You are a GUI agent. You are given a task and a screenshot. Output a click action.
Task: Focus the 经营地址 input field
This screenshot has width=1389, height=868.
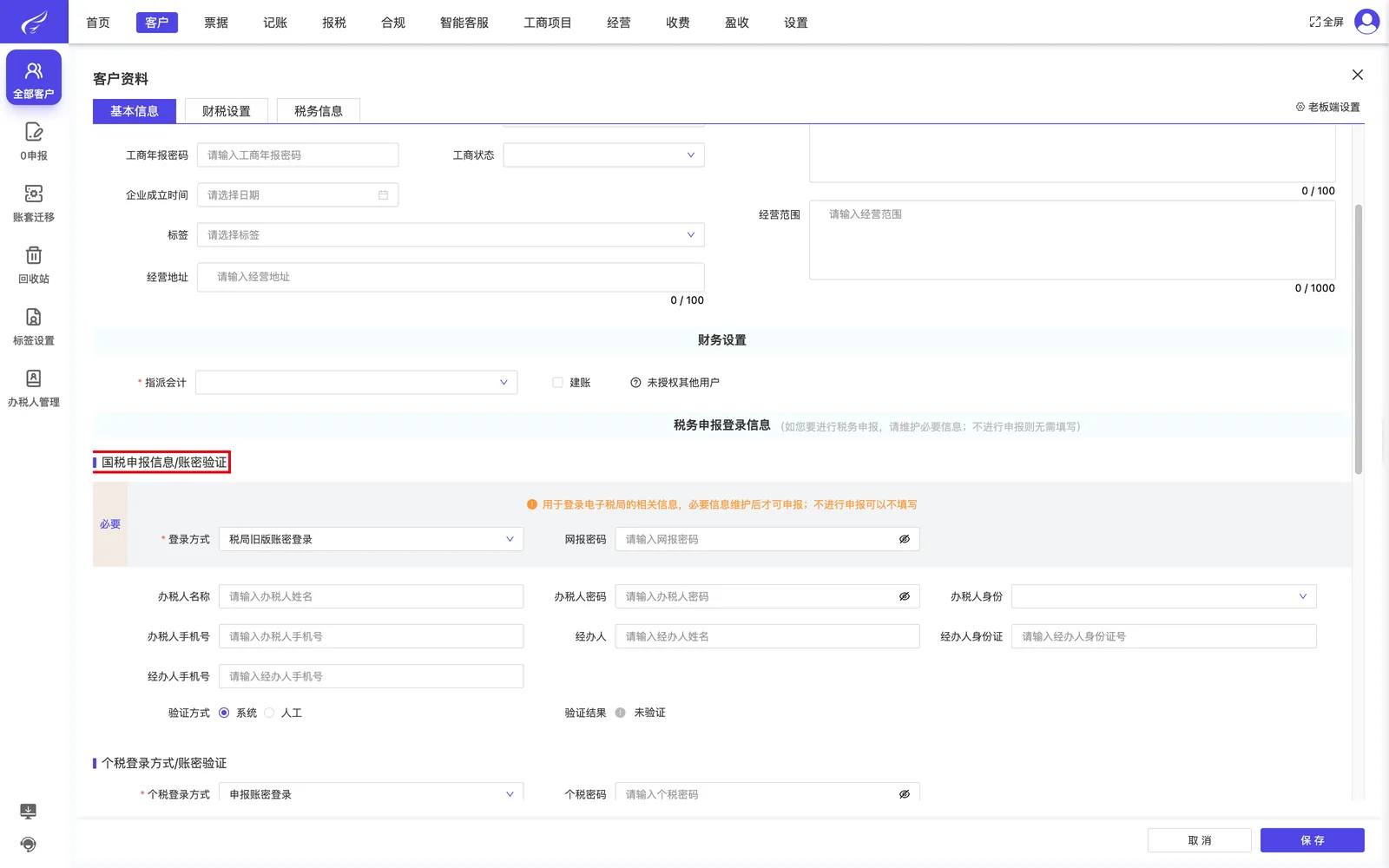pos(451,277)
